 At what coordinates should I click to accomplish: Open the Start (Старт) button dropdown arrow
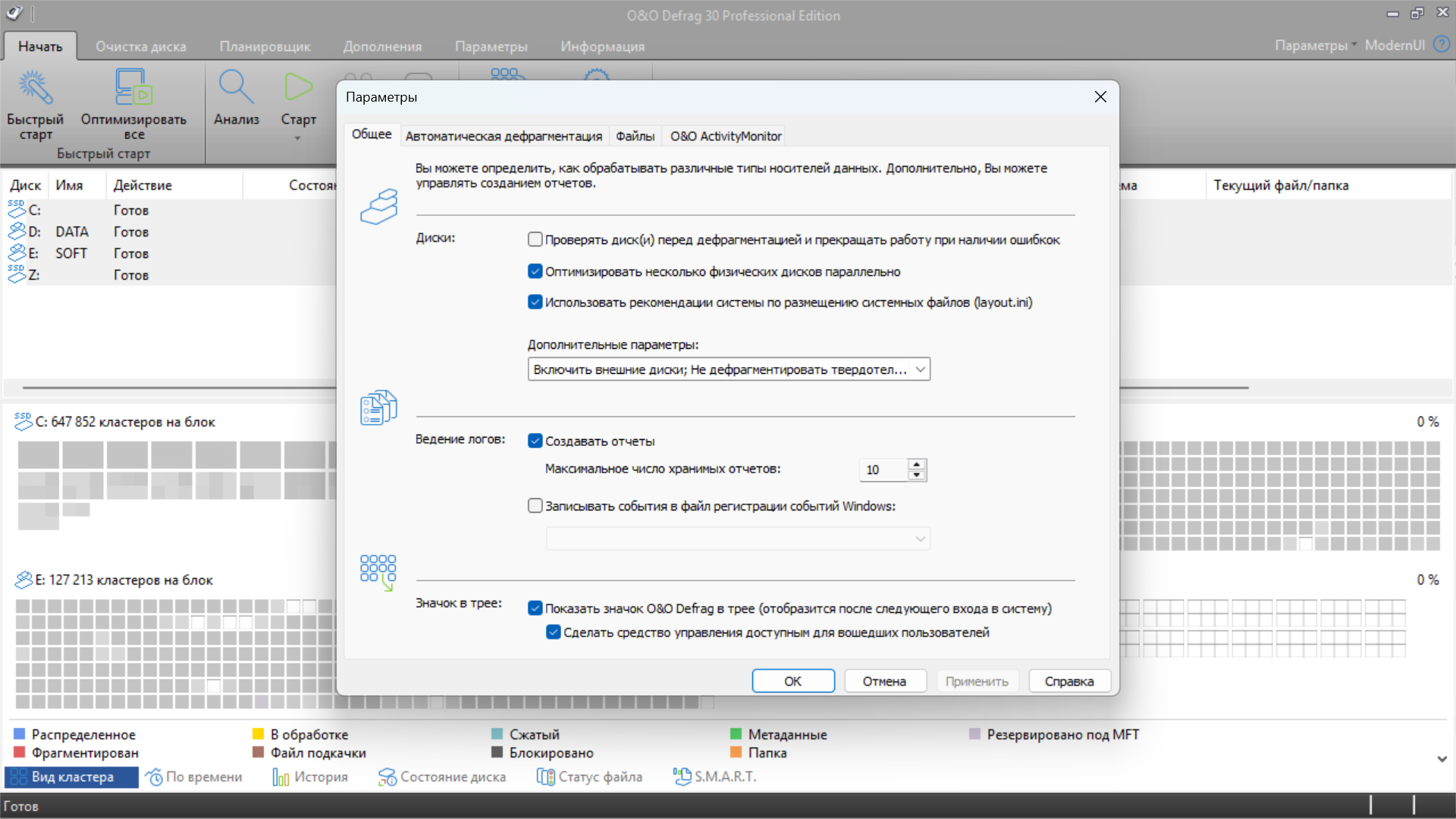(297, 138)
